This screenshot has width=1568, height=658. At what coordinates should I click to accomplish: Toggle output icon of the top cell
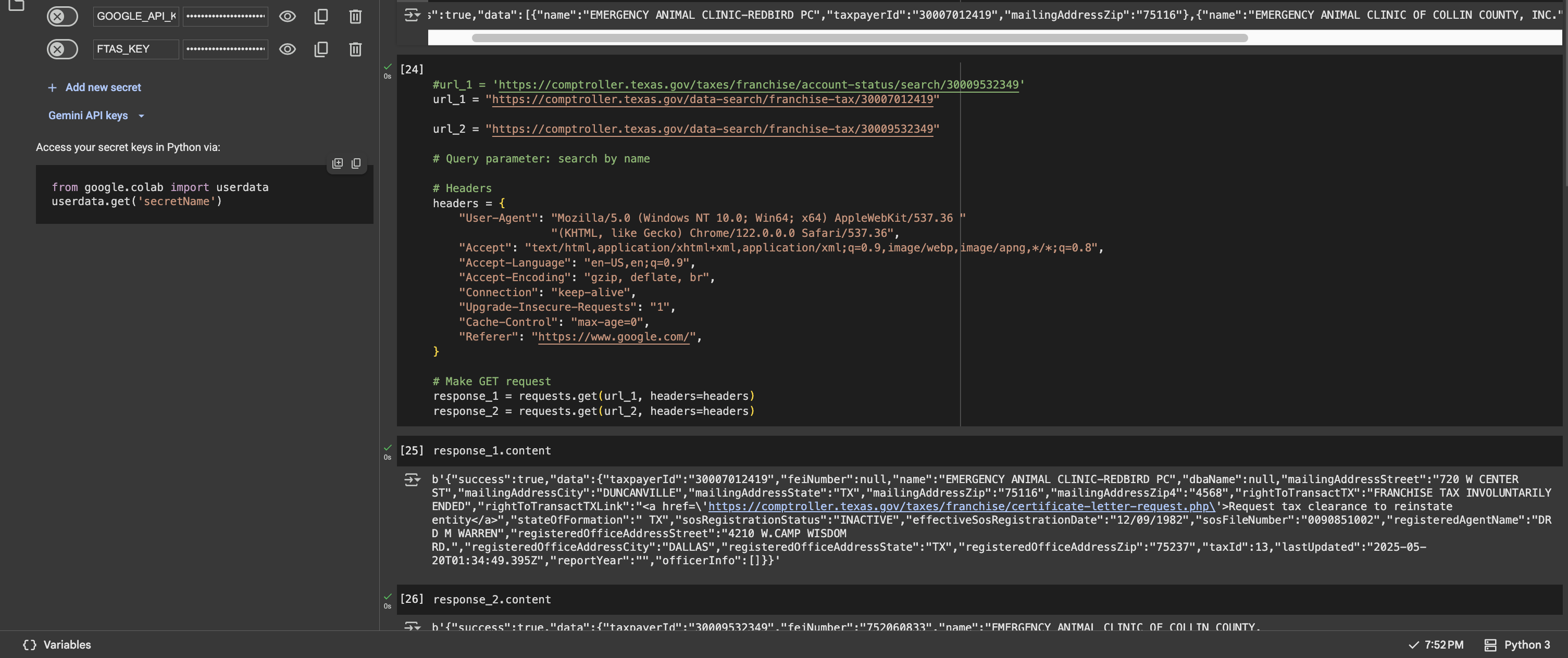pyautogui.click(x=412, y=15)
